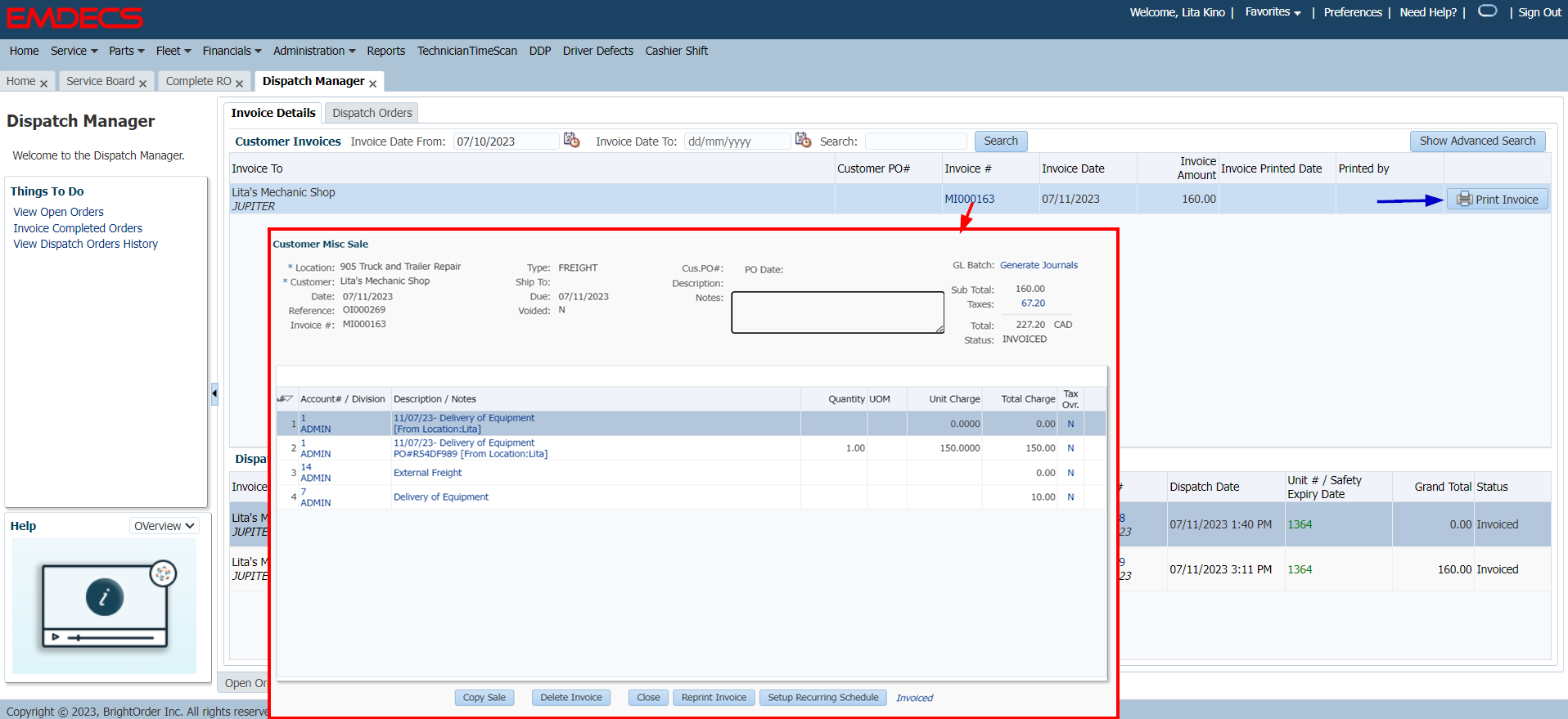Click the Show Advanced Search button

(x=1476, y=141)
